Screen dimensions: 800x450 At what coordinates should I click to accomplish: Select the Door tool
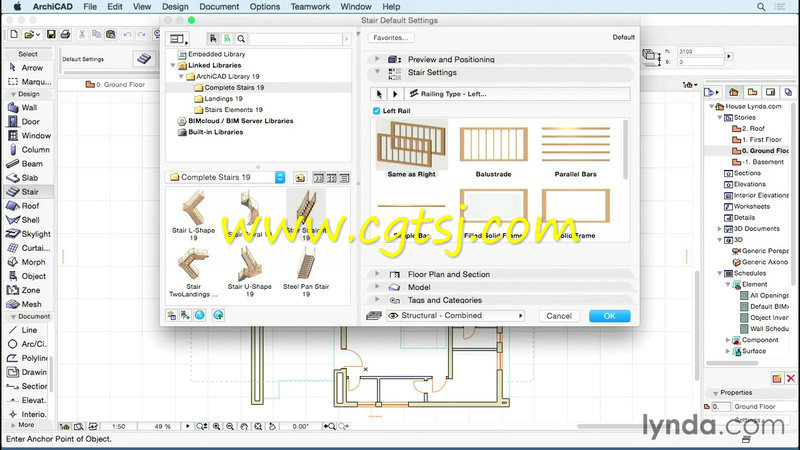point(28,121)
